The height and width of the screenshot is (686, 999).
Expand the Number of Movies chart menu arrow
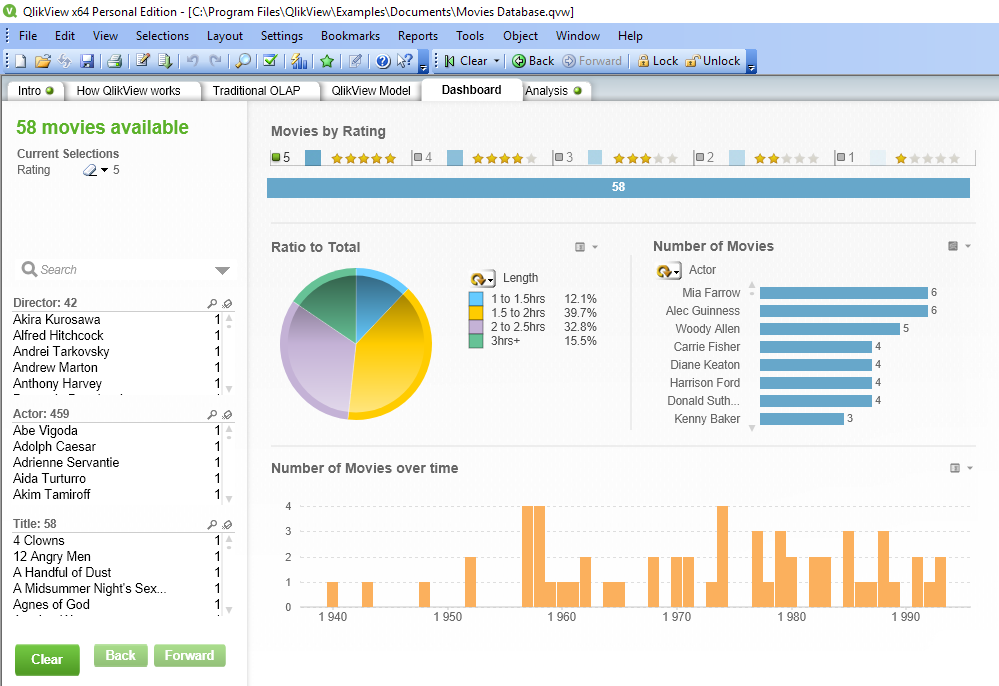(x=968, y=246)
